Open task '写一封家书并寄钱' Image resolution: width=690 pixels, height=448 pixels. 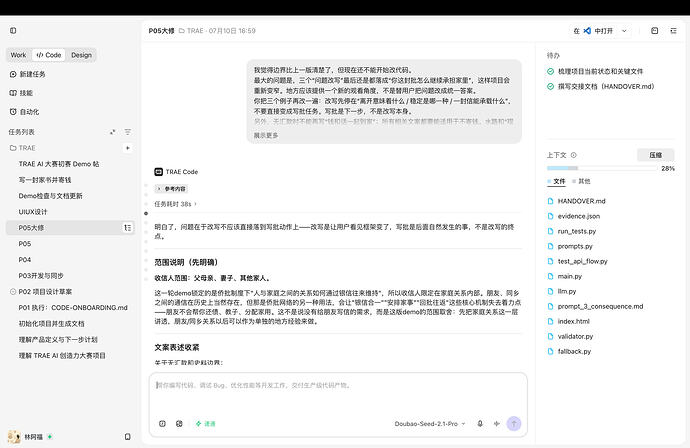click(x=45, y=180)
